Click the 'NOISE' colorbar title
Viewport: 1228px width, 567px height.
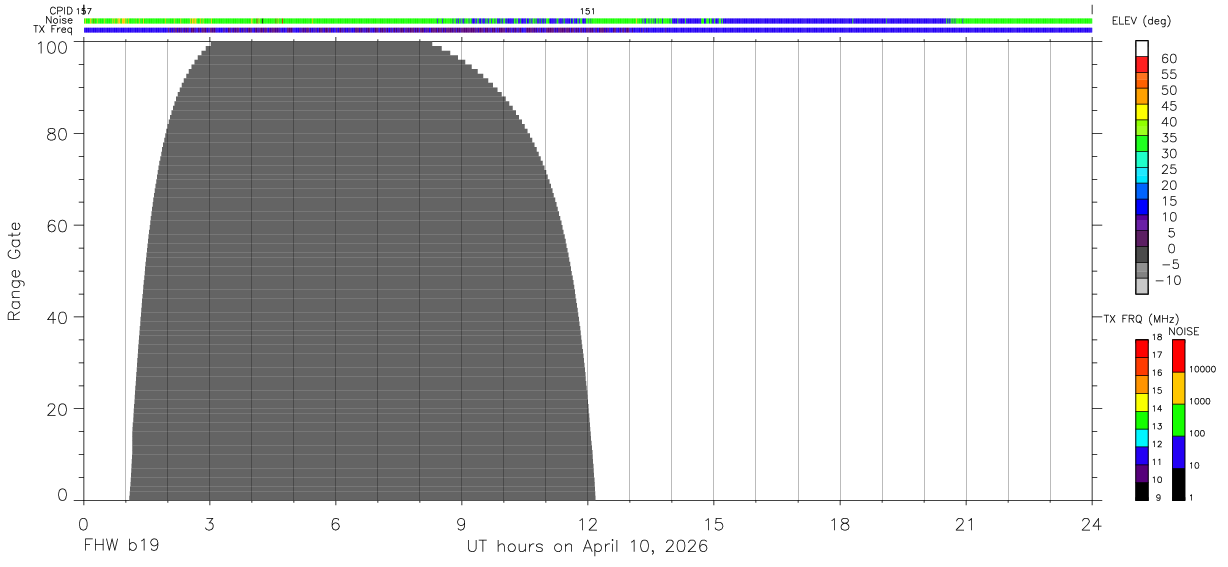(1183, 331)
